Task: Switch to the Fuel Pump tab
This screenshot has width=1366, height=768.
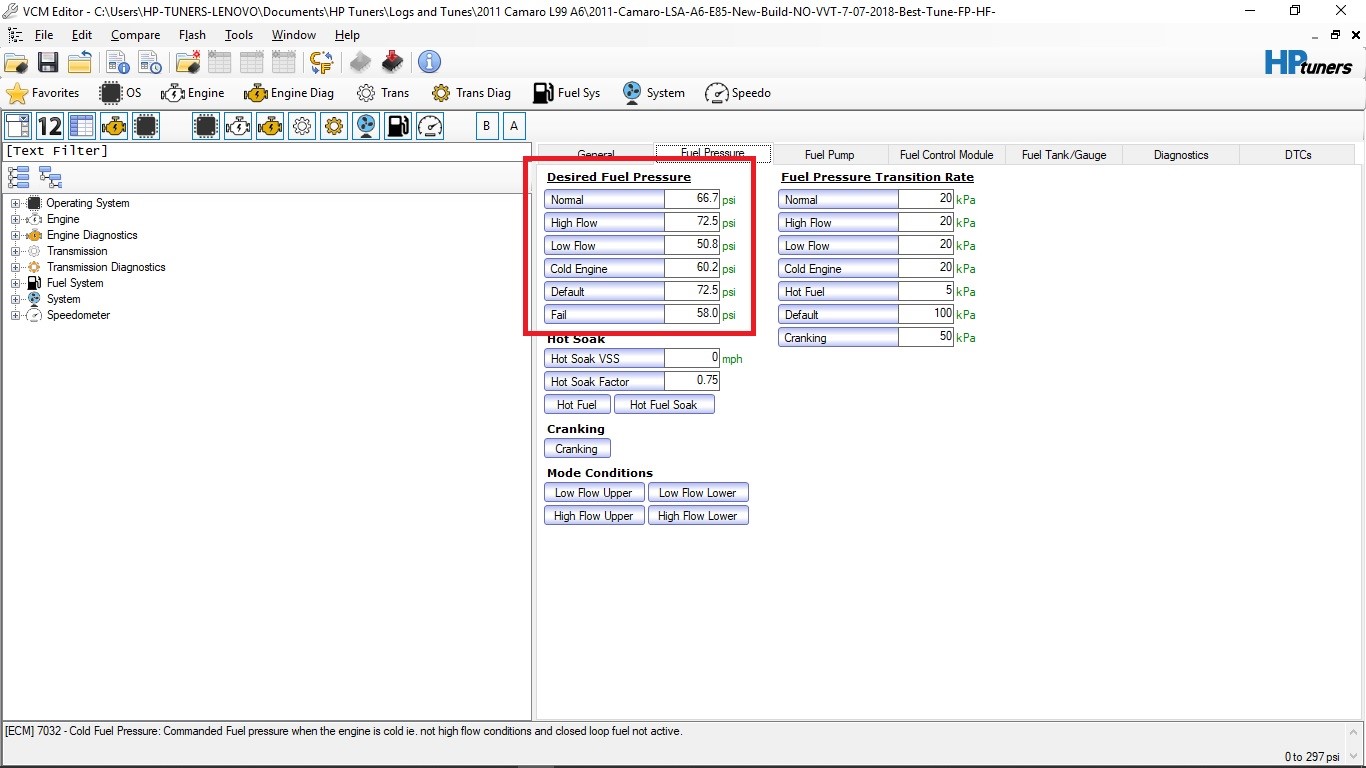Action: click(x=829, y=155)
